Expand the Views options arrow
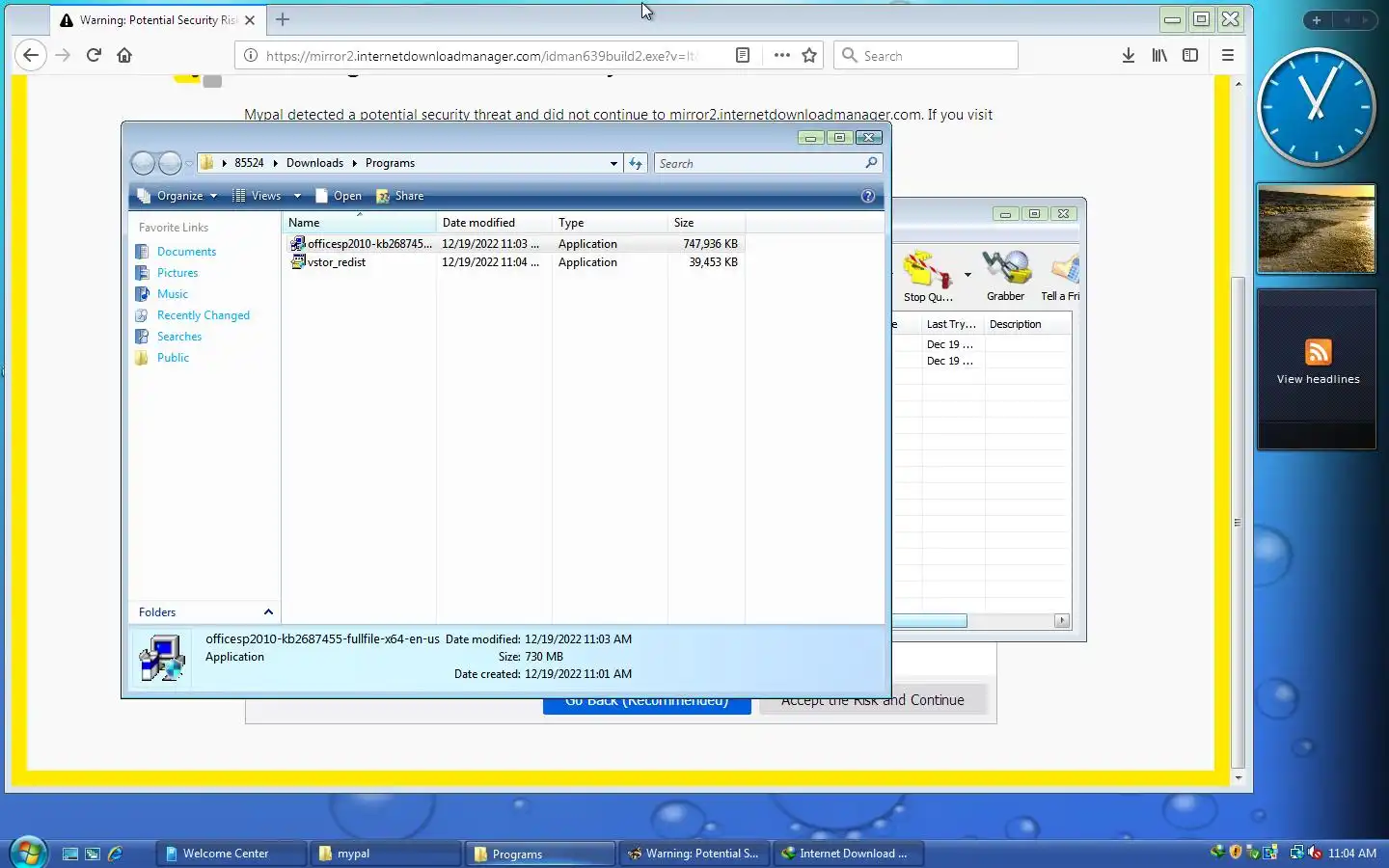 (x=297, y=196)
